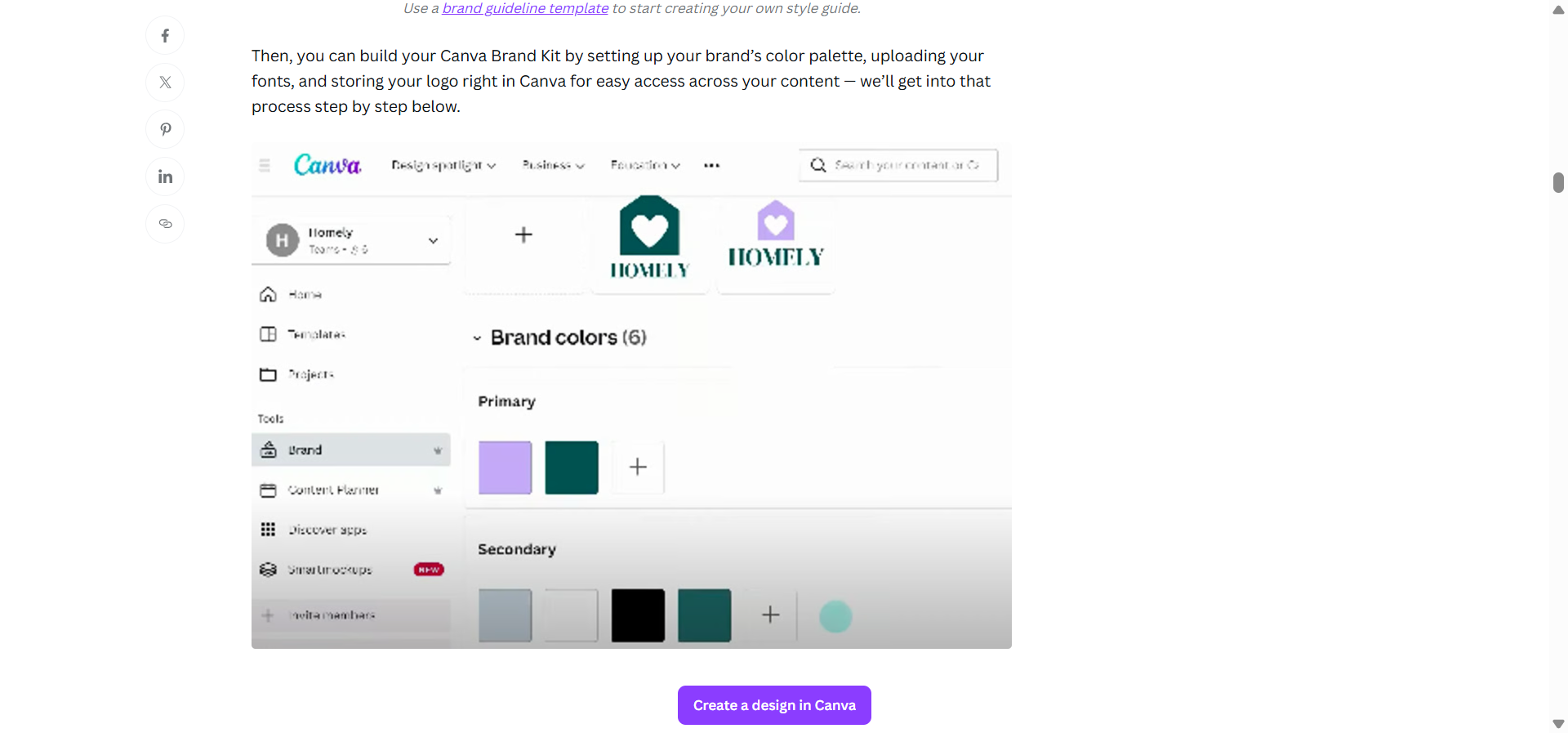Click the crown icon next to Brand
The width and height of the screenshot is (1568, 733).
tap(438, 450)
